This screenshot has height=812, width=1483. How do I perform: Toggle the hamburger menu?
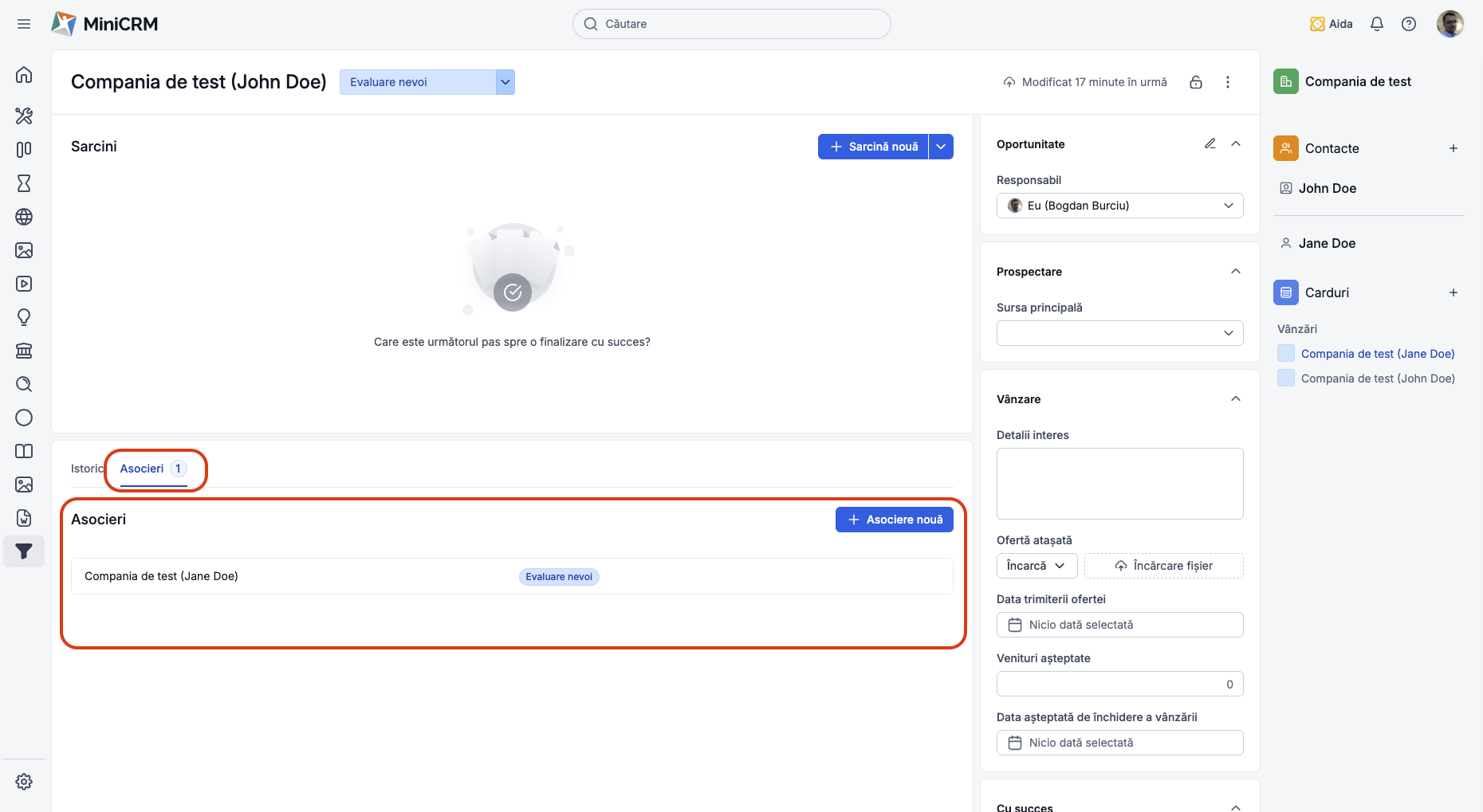24,24
